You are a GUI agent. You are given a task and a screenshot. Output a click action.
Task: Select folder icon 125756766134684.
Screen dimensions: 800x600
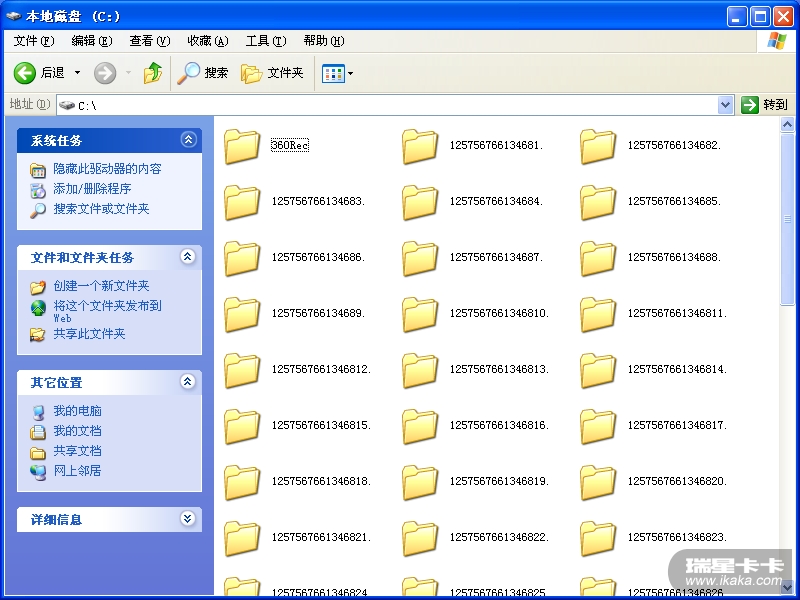[x=420, y=202]
